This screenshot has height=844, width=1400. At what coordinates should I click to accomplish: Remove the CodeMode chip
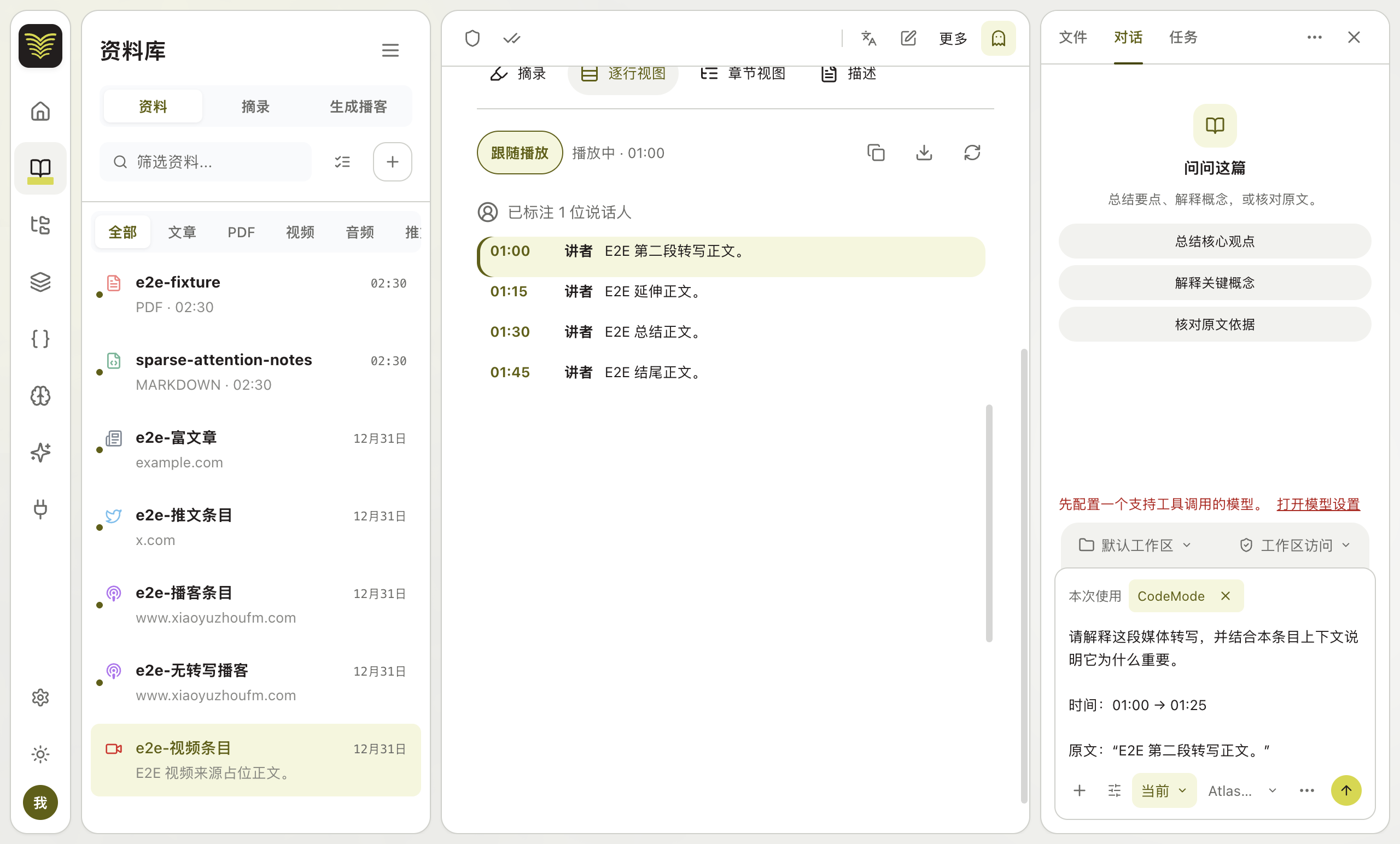click(x=1226, y=596)
